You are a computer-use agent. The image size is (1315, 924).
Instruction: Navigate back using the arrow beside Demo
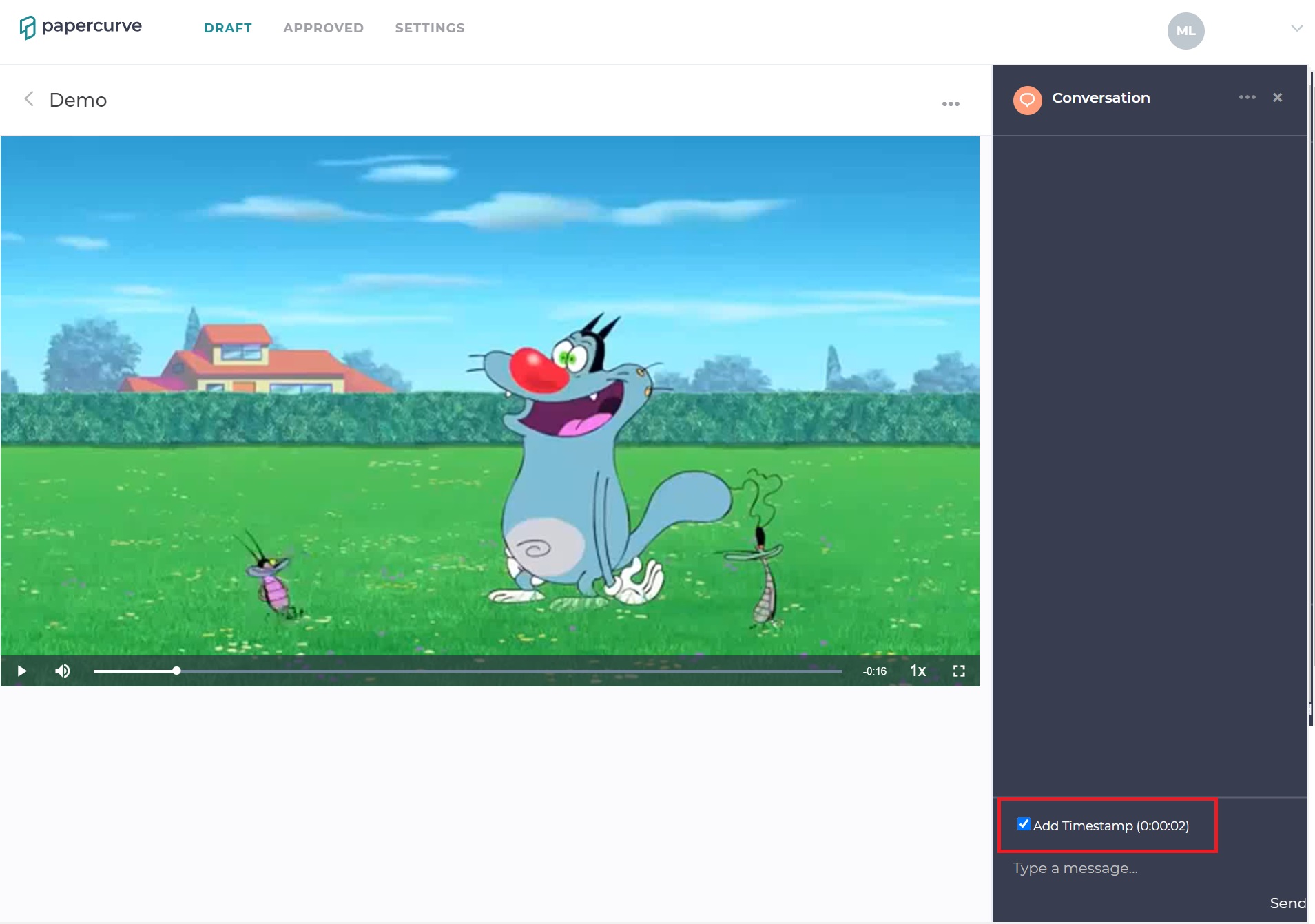29,98
